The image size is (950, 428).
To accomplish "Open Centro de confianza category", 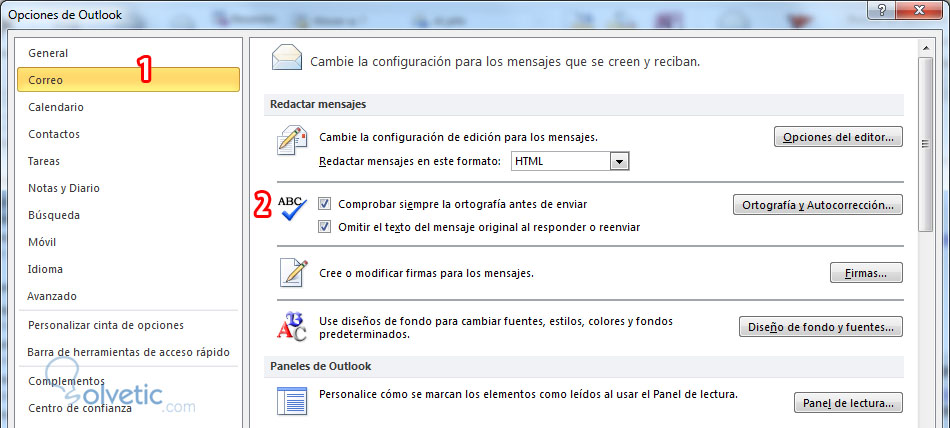I will pyautogui.click(x=129, y=408).
